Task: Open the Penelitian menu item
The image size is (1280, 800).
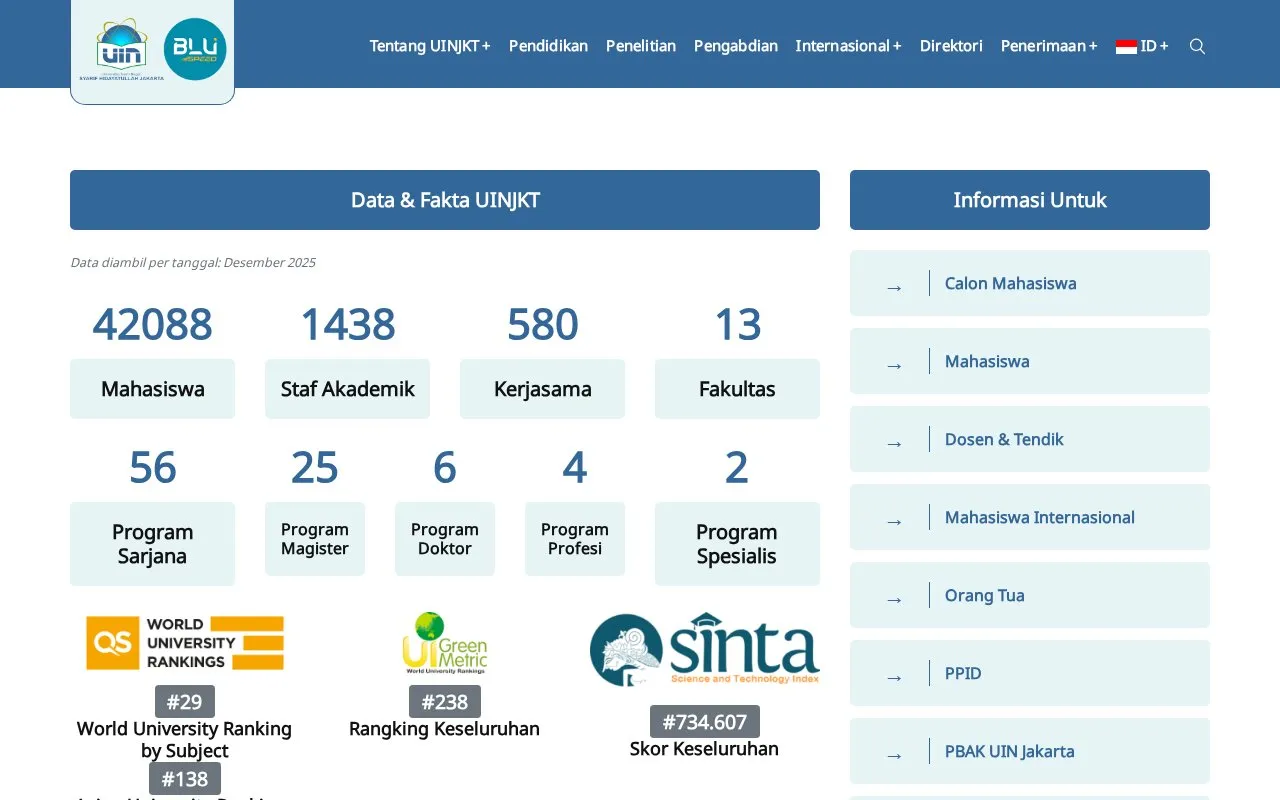Action: [641, 46]
